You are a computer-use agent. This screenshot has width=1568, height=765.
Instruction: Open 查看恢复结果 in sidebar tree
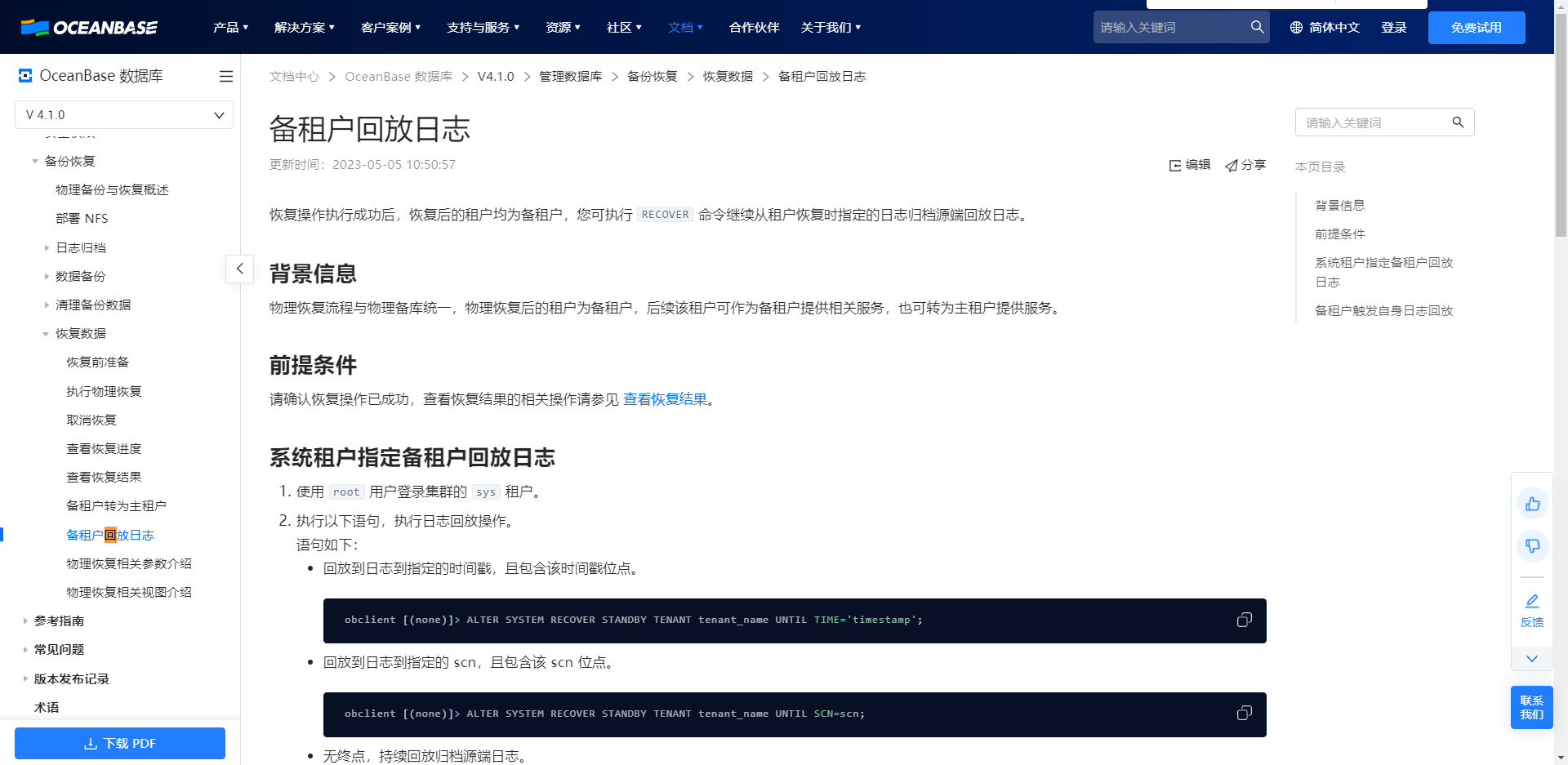point(105,478)
